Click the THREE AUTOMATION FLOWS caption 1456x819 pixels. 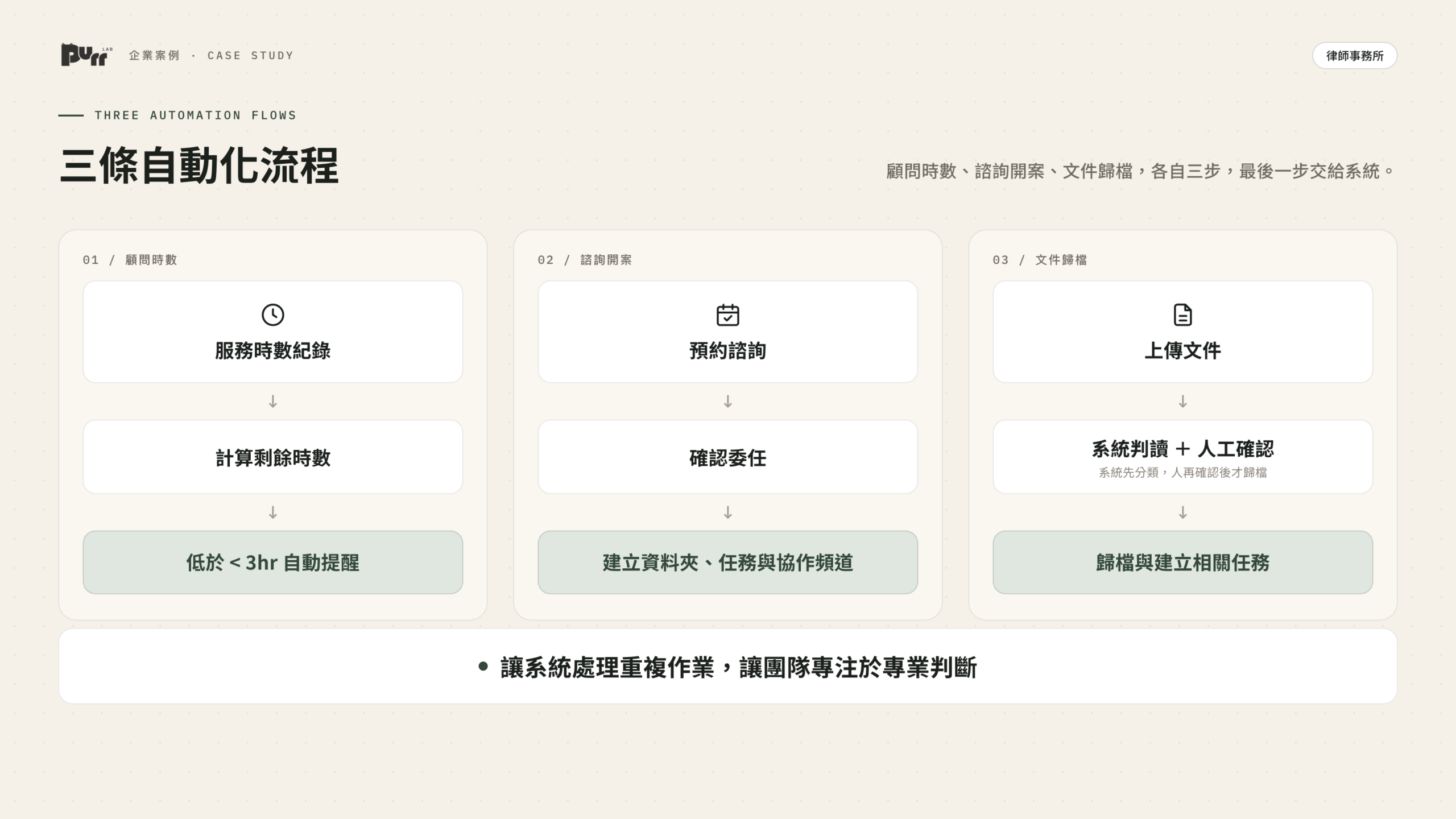coord(196,115)
